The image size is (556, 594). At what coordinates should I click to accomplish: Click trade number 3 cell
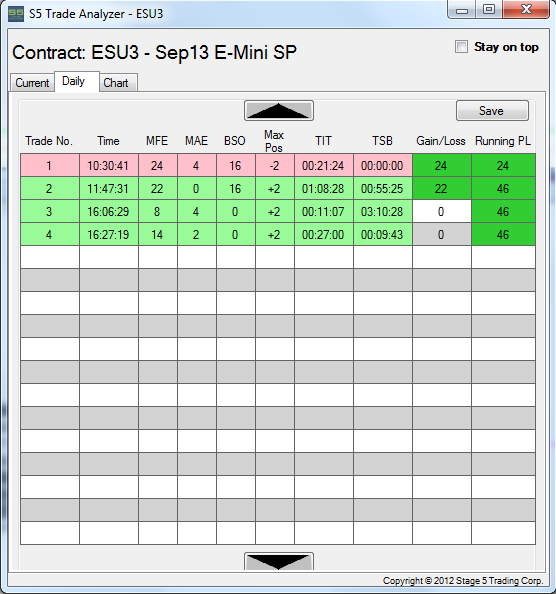[x=50, y=211]
